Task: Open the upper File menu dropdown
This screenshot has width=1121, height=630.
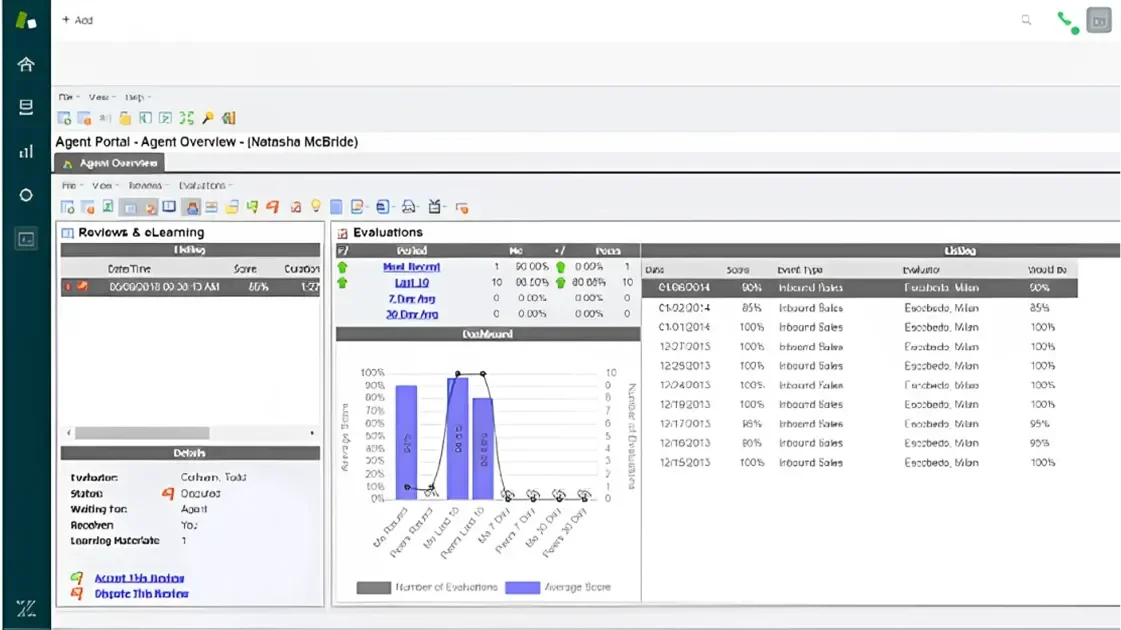Action: [x=67, y=97]
